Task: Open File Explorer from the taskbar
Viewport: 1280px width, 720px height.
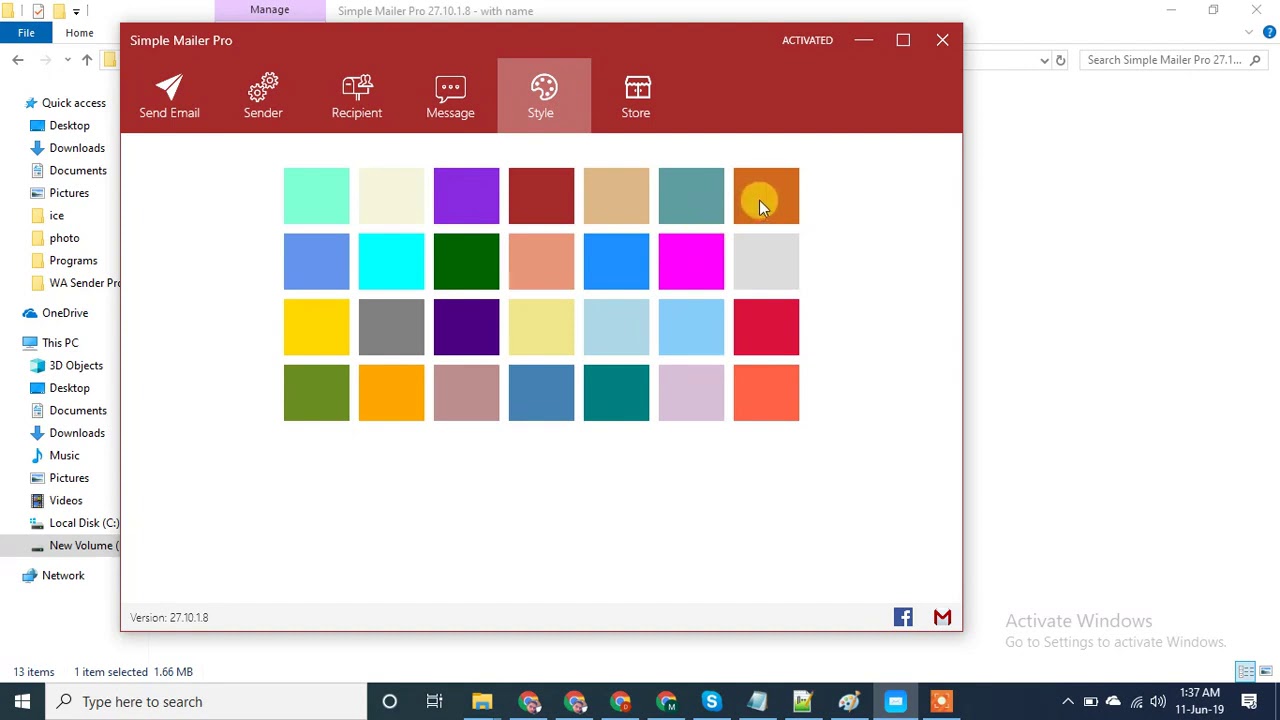Action: click(x=482, y=701)
